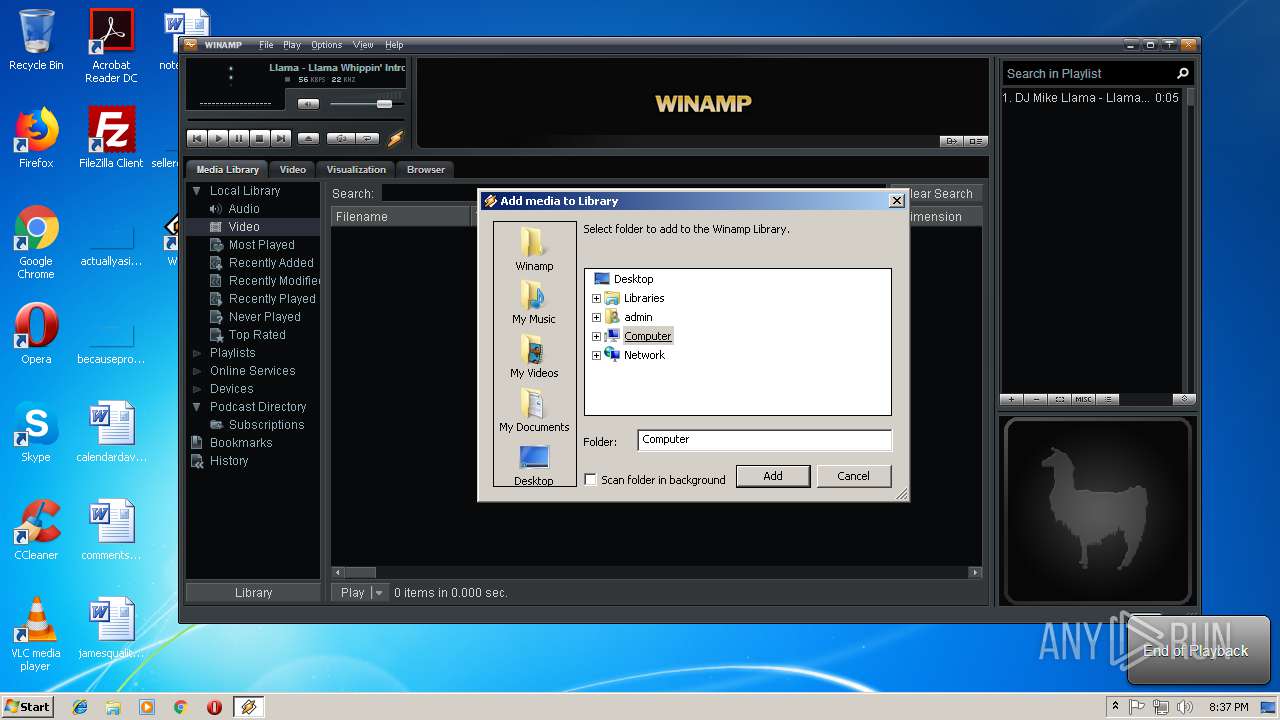Start playback with the Play button
Viewport: 1280px width, 720px height.
coord(218,139)
